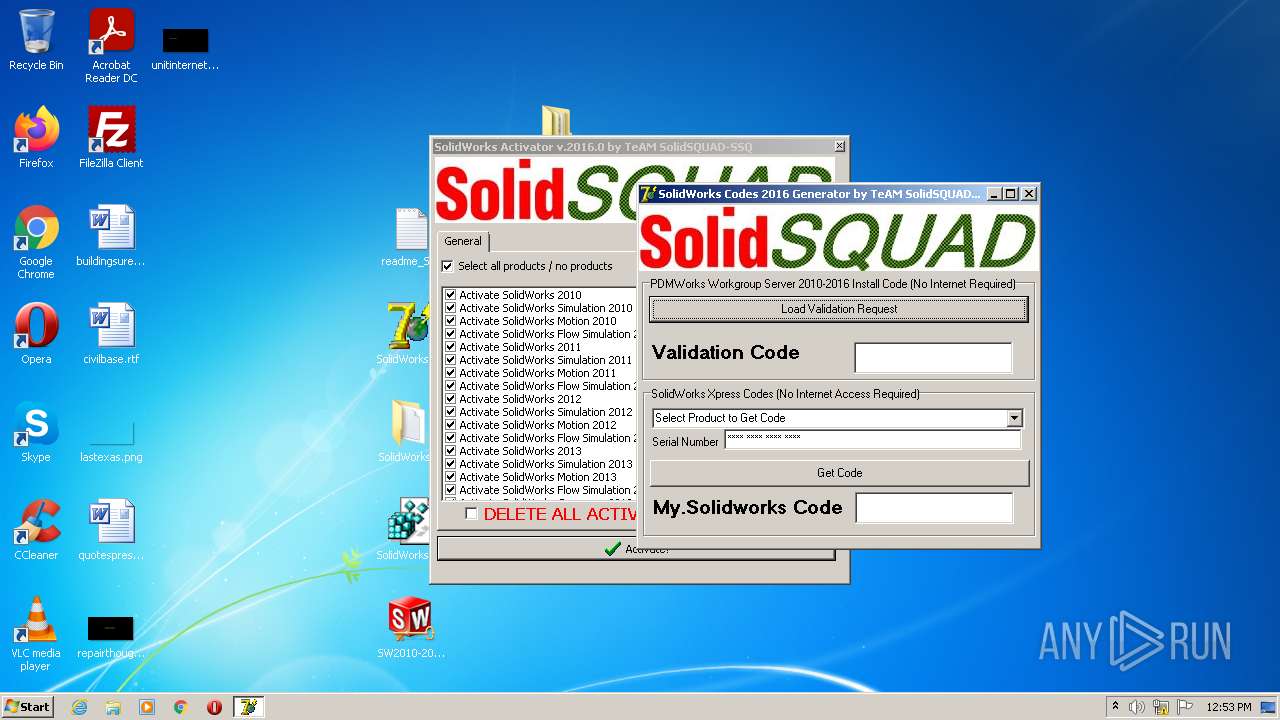Close the SolidWorks Activator window
The height and width of the screenshot is (720, 1280).
click(x=839, y=146)
